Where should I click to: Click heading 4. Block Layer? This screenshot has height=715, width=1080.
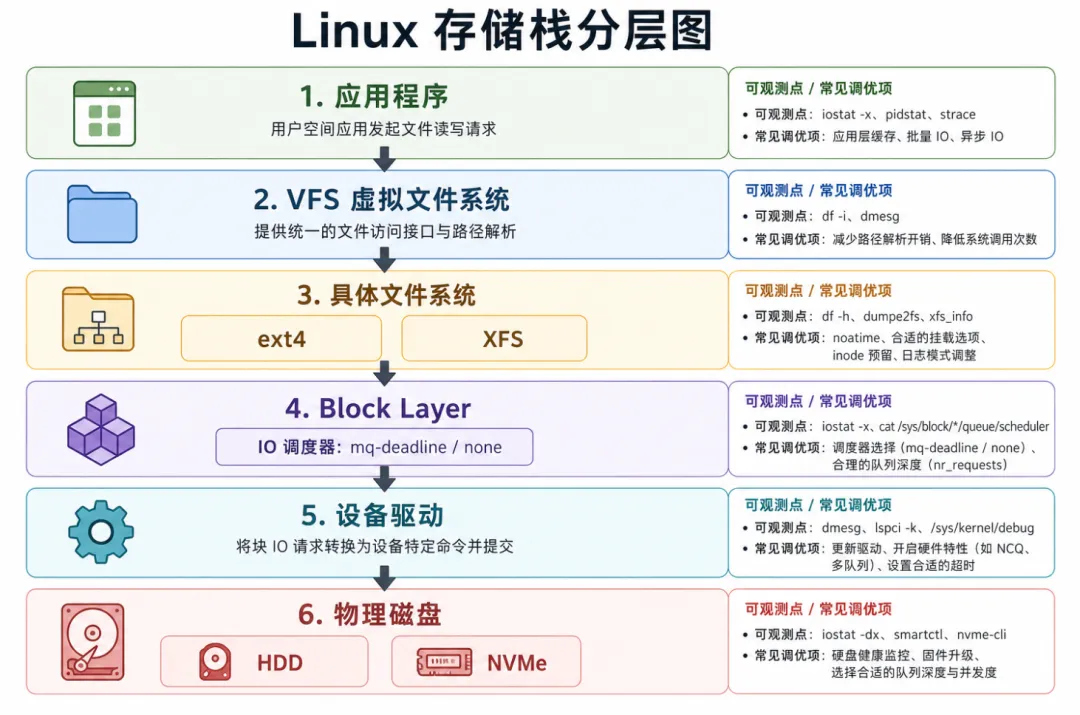click(378, 408)
